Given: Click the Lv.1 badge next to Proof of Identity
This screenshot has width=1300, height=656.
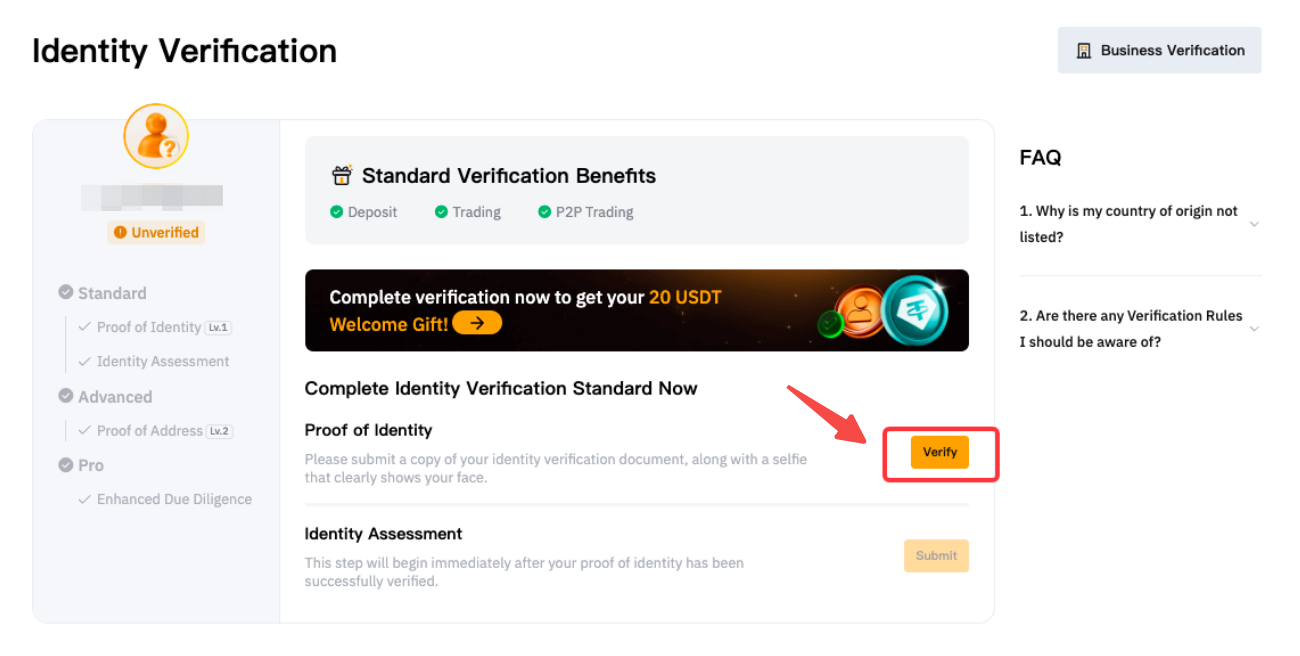Looking at the screenshot, I should tap(218, 327).
